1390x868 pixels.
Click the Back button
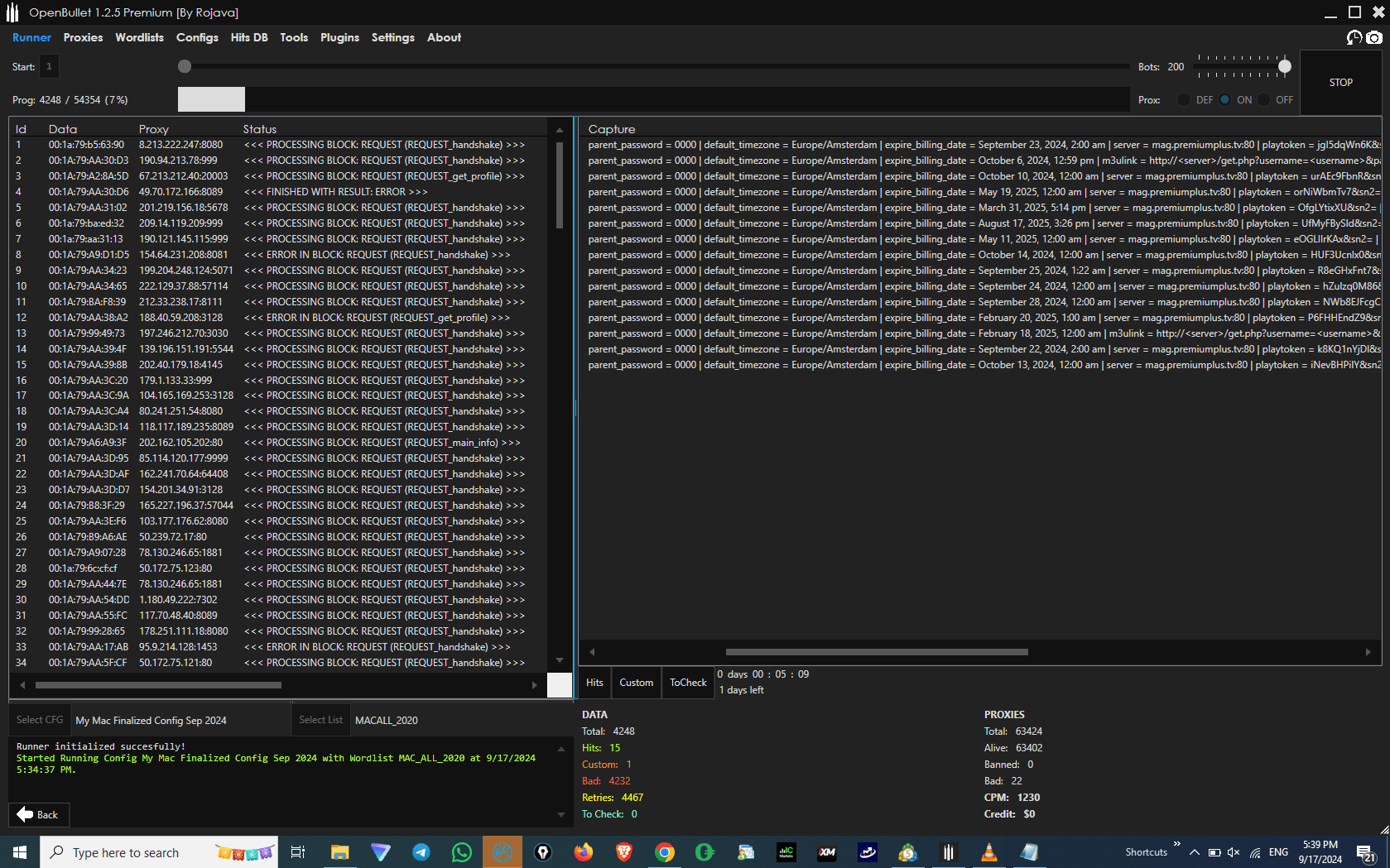(39, 814)
